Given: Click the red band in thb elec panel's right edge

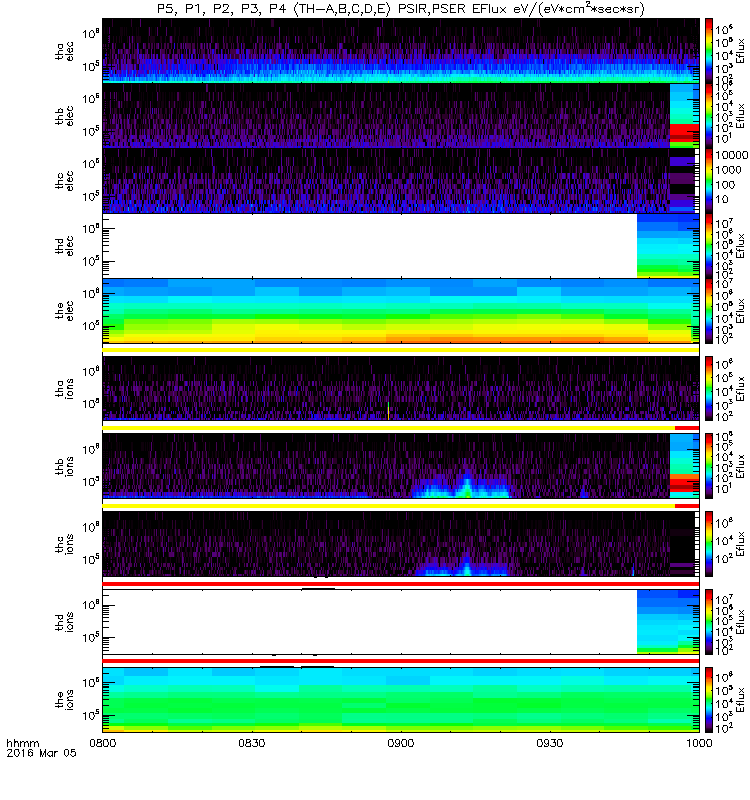Looking at the screenshot, I should tap(684, 132).
